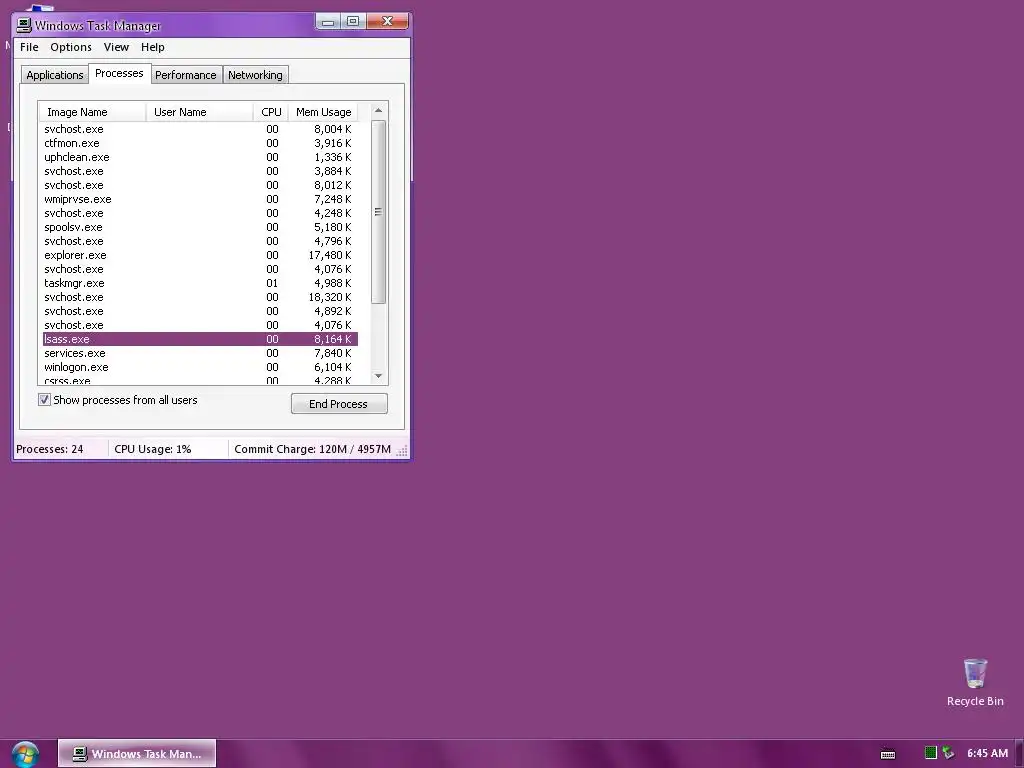Click the Processes: 24 status entry
1024x768 pixels.
tap(50, 449)
